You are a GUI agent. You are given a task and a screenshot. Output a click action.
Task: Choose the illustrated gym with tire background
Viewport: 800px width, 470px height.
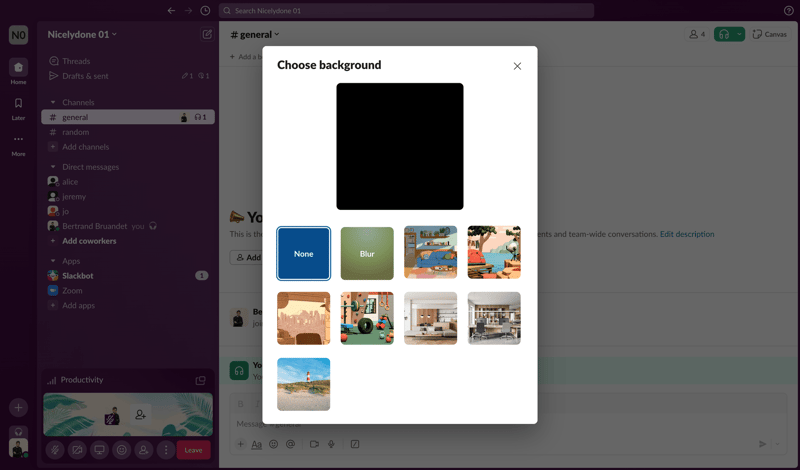[x=367, y=318]
